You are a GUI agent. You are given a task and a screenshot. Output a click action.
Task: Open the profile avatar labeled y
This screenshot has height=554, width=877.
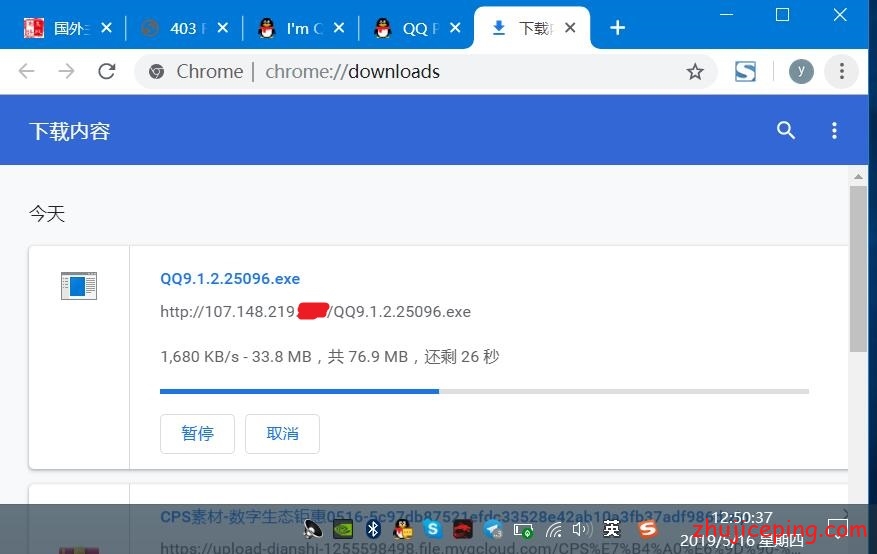pyautogui.click(x=801, y=72)
